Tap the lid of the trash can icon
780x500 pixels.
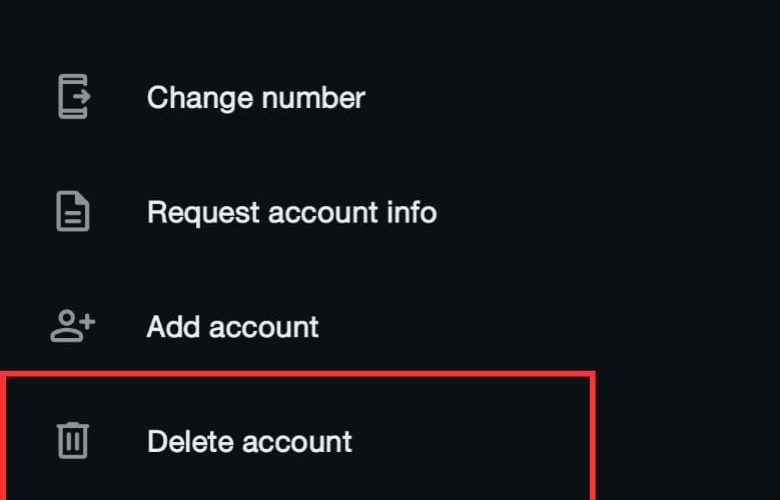[72, 426]
